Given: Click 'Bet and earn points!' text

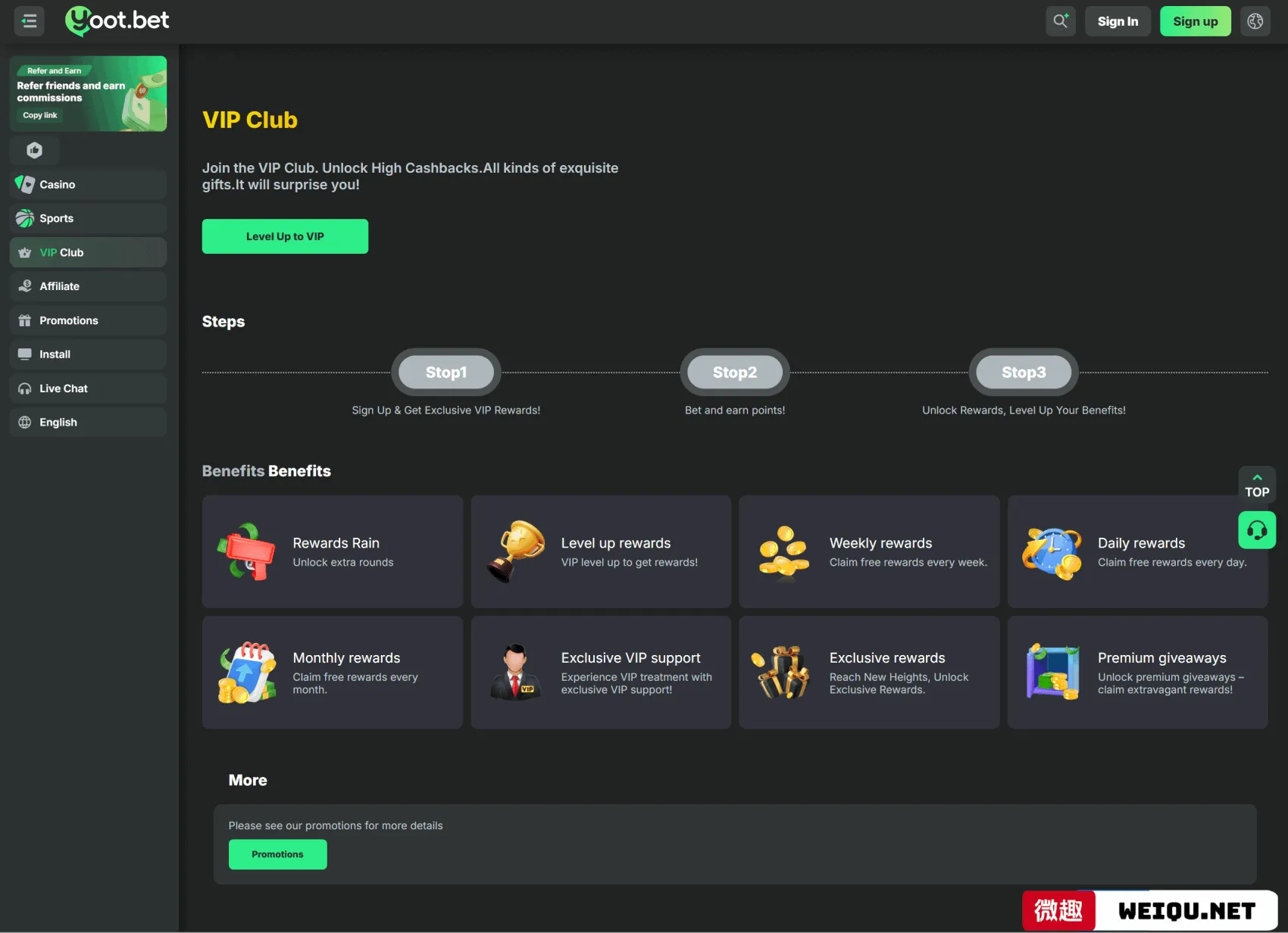Looking at the screenshot, I should pyautogui.click(x=735, y=410).
